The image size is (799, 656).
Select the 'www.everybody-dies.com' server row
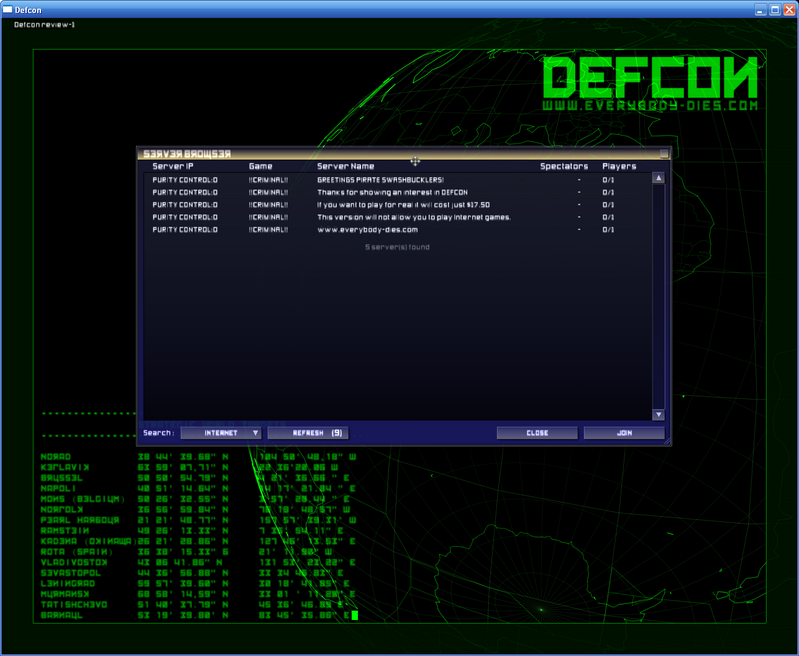[x=397, y=230]
